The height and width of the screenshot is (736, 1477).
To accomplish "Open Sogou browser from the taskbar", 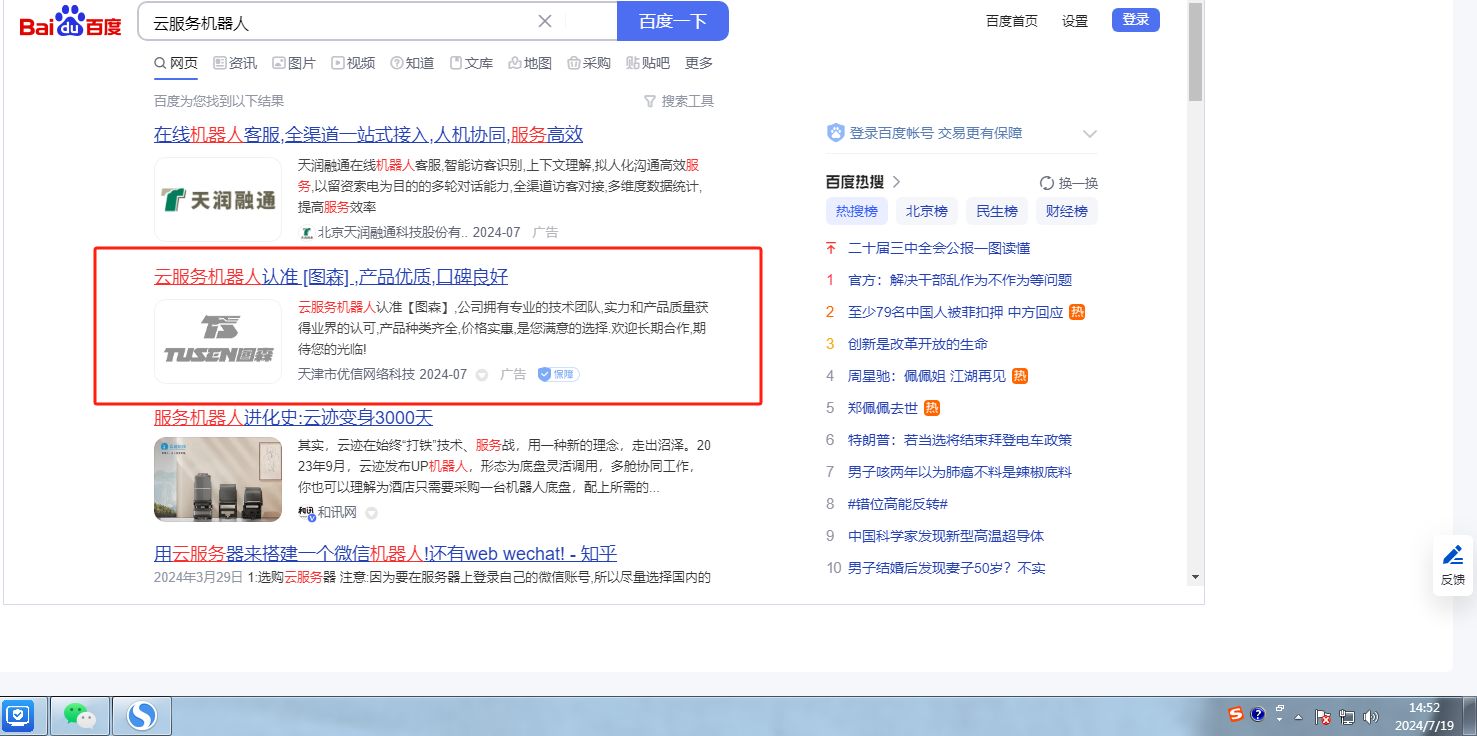I will click(x=142, y=715).
